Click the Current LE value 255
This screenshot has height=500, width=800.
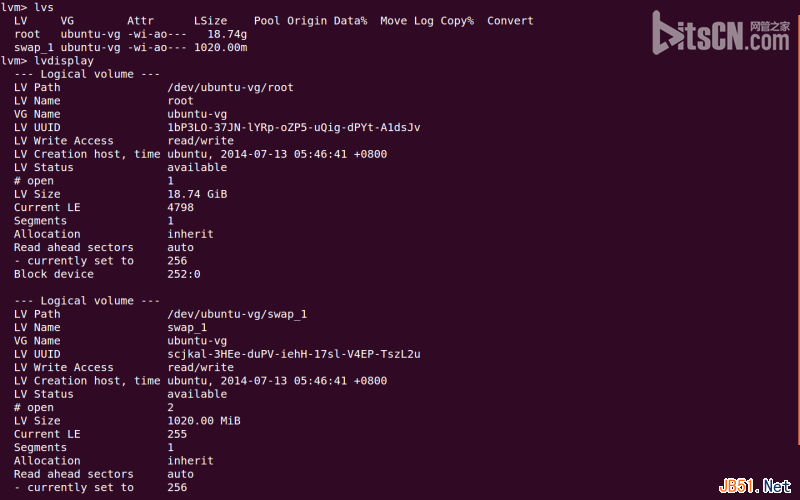click(x=177, y=434)
